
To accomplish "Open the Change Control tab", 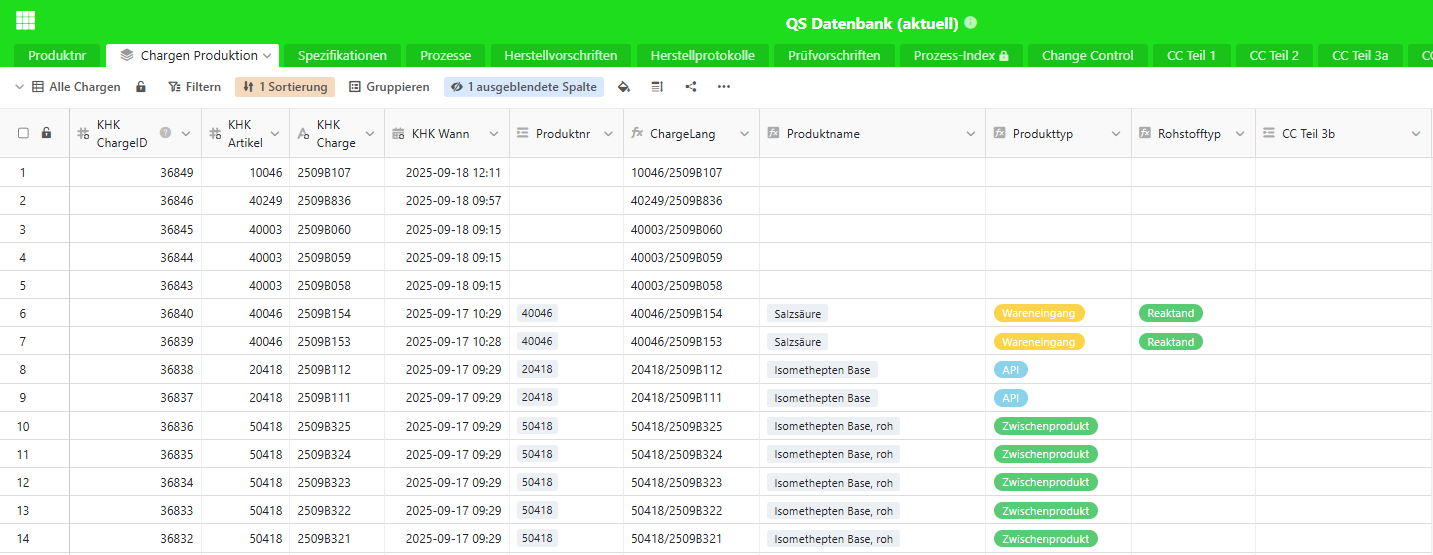I will tap(1087, 56).
